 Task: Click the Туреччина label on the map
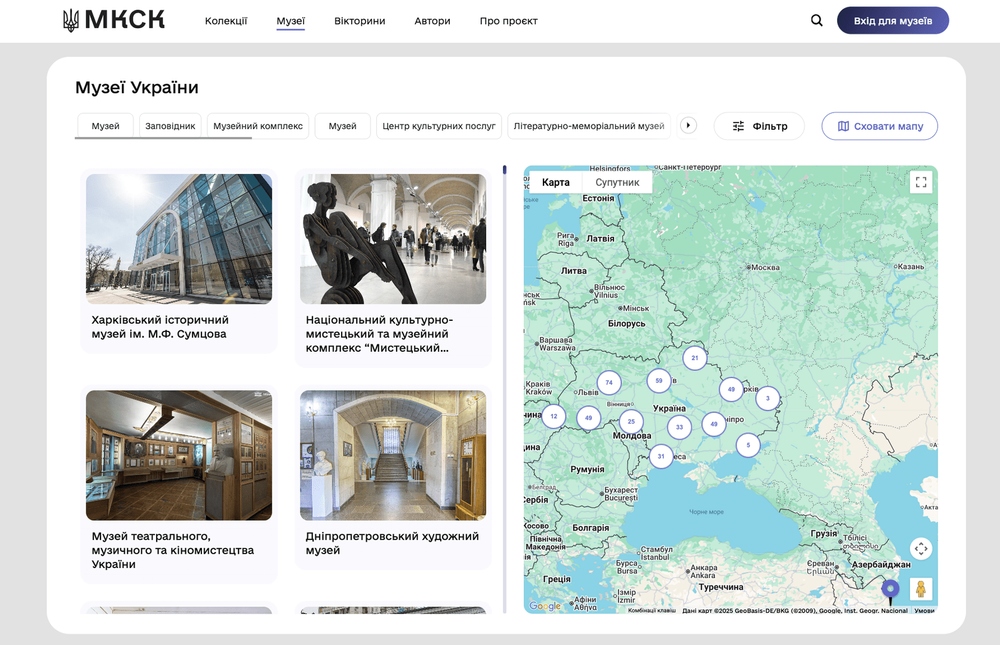pos(721,587)
